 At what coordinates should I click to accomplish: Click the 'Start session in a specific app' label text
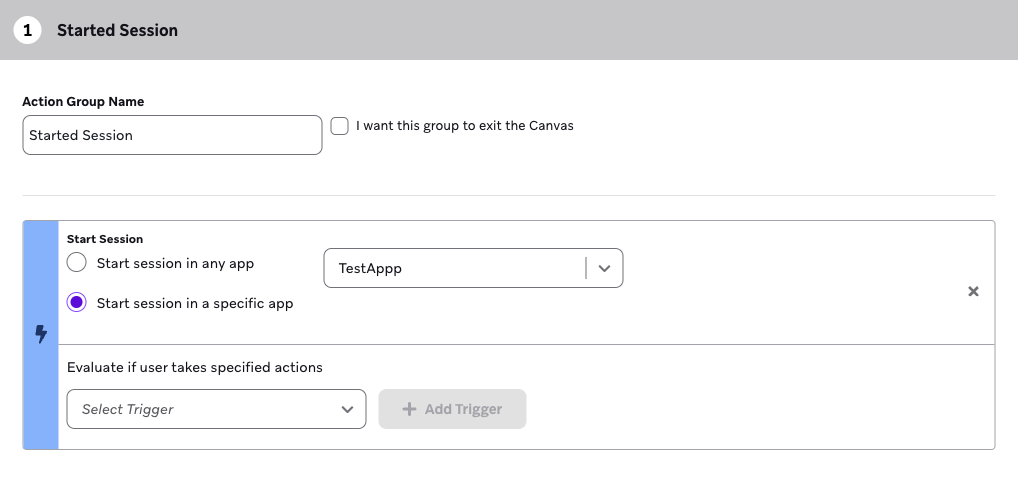coord(195,303)
